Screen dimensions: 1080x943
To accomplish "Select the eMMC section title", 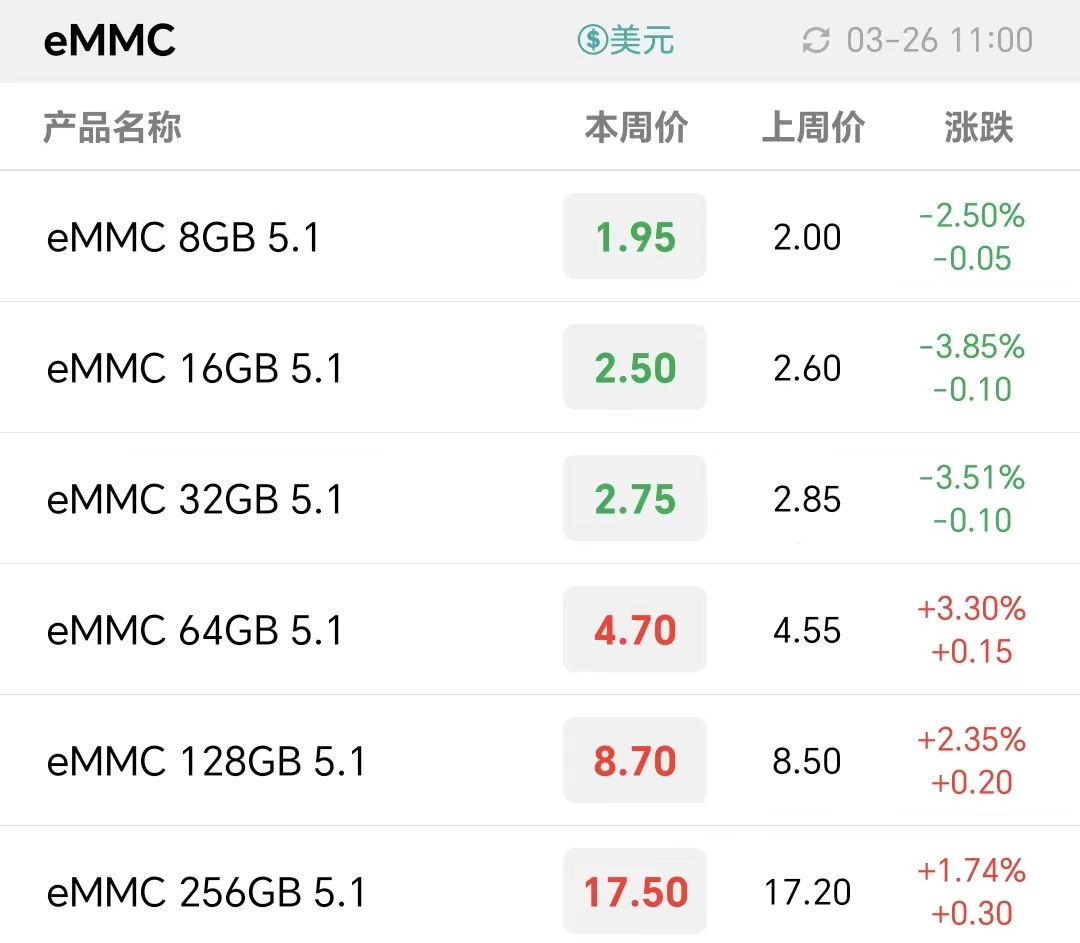I will coord(110,41).
